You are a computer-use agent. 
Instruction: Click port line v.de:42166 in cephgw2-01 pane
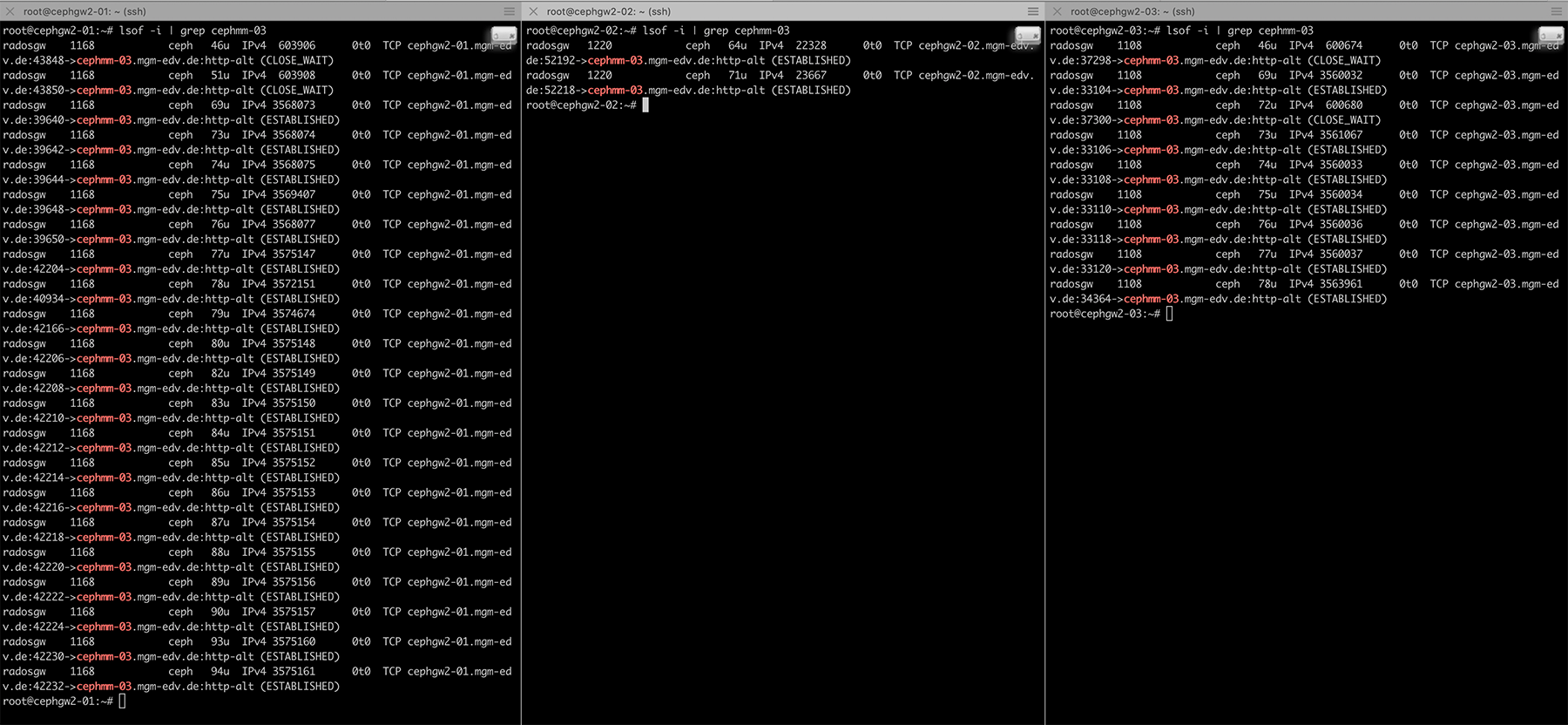(x=171, y=329)
